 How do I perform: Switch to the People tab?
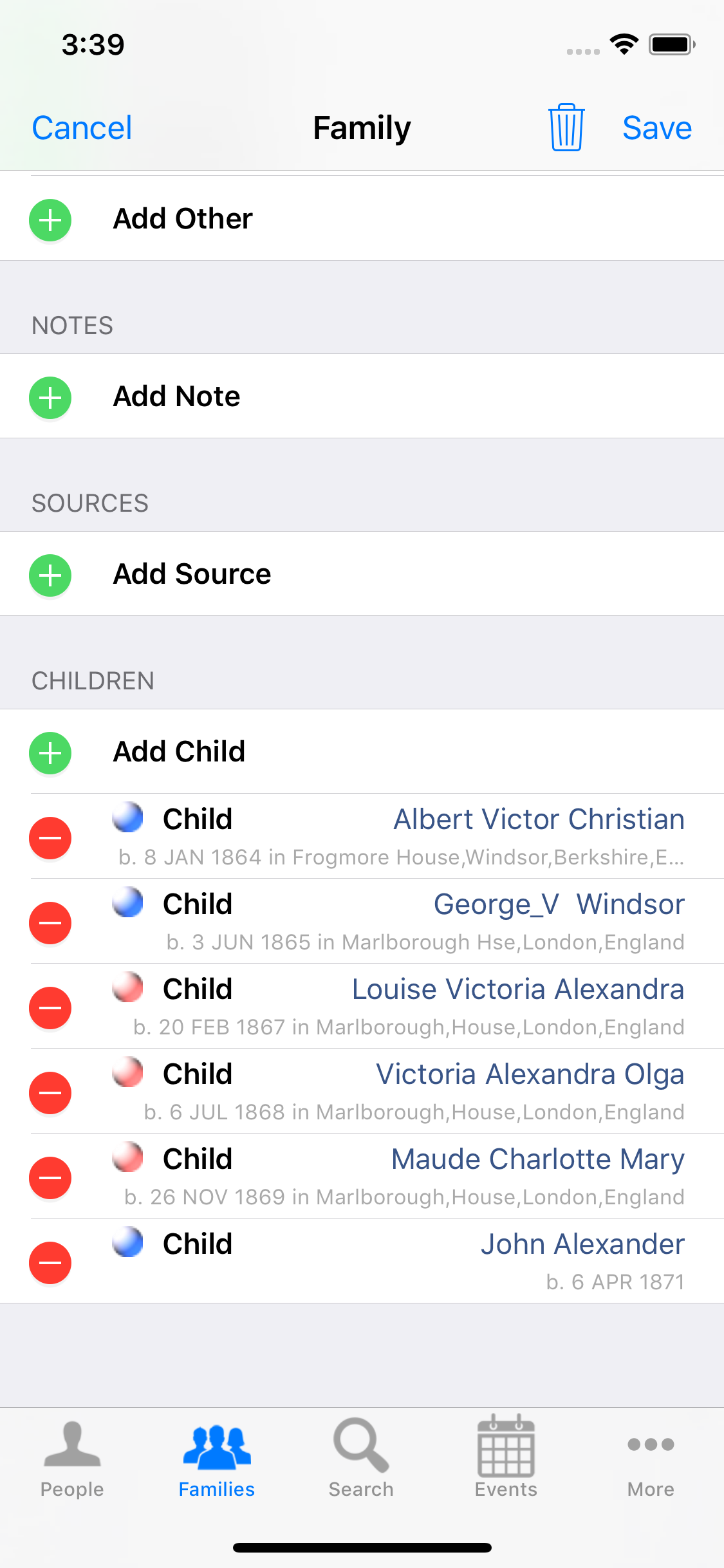(x=72, y=1458)
